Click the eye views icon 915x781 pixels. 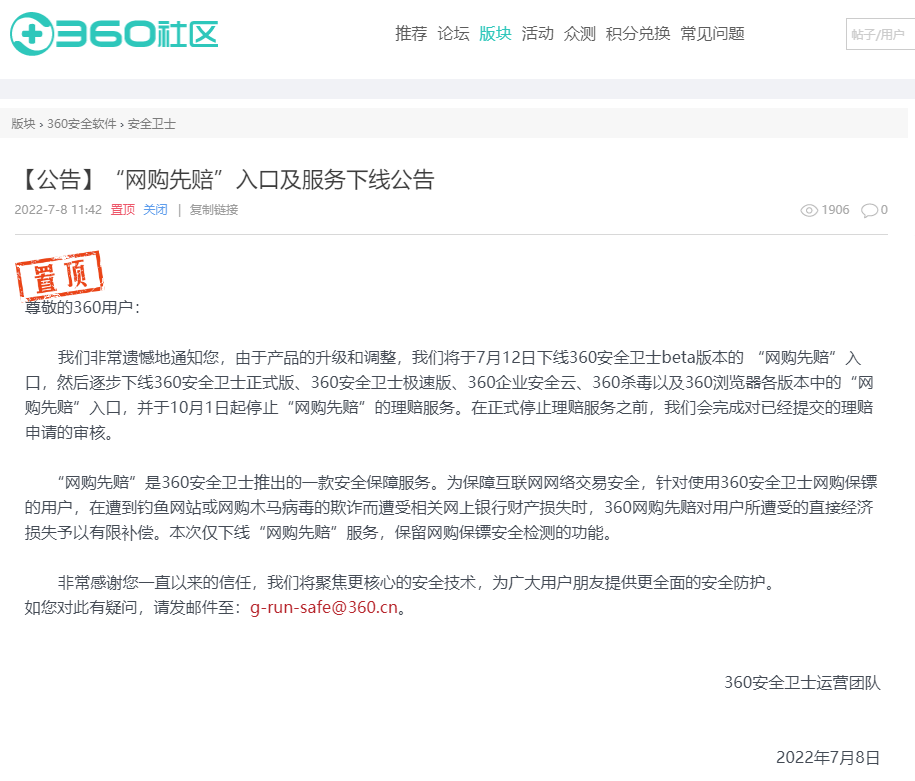tap(809, 210)
